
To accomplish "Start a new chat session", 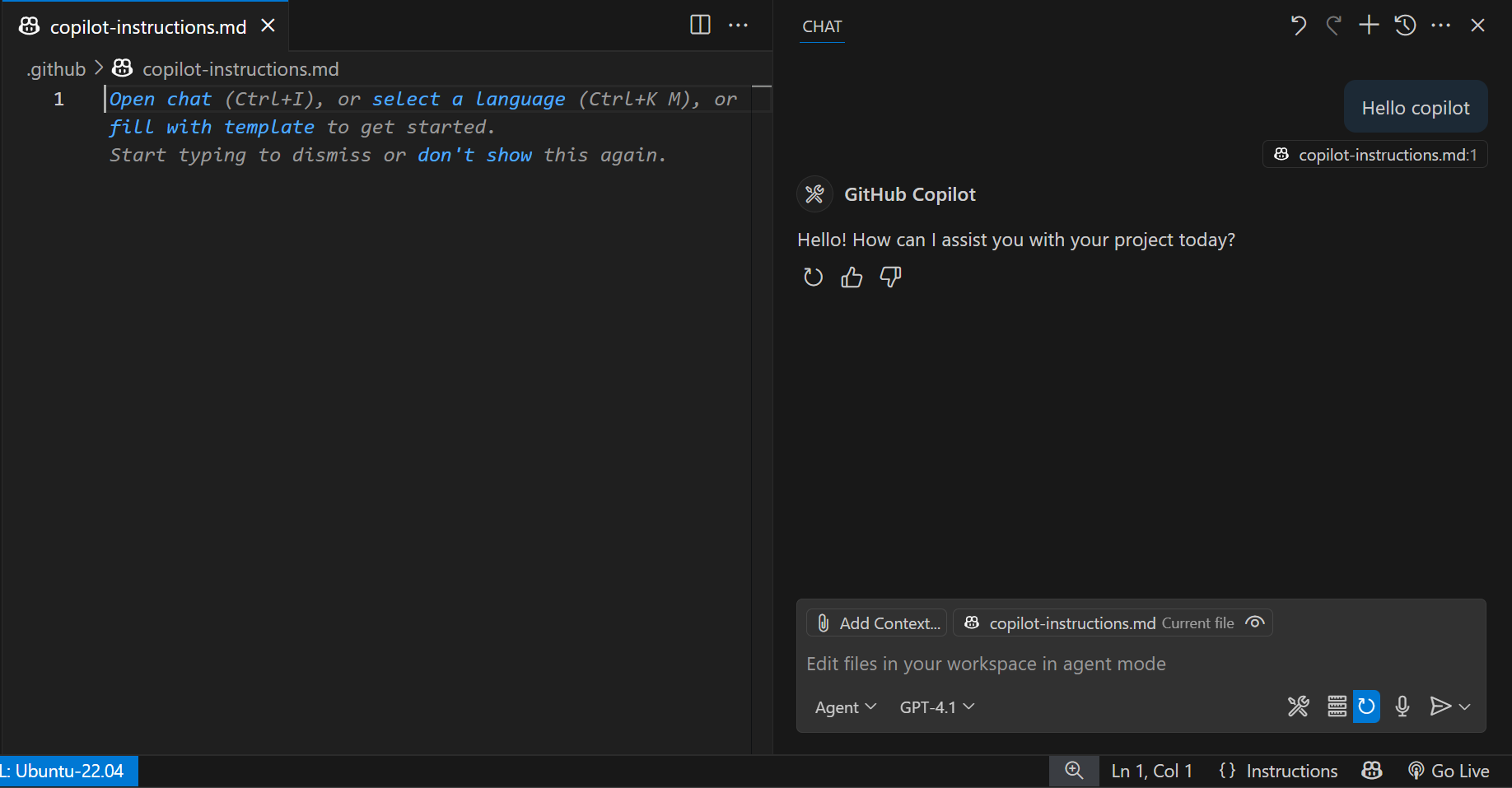I will [1368, 25].
